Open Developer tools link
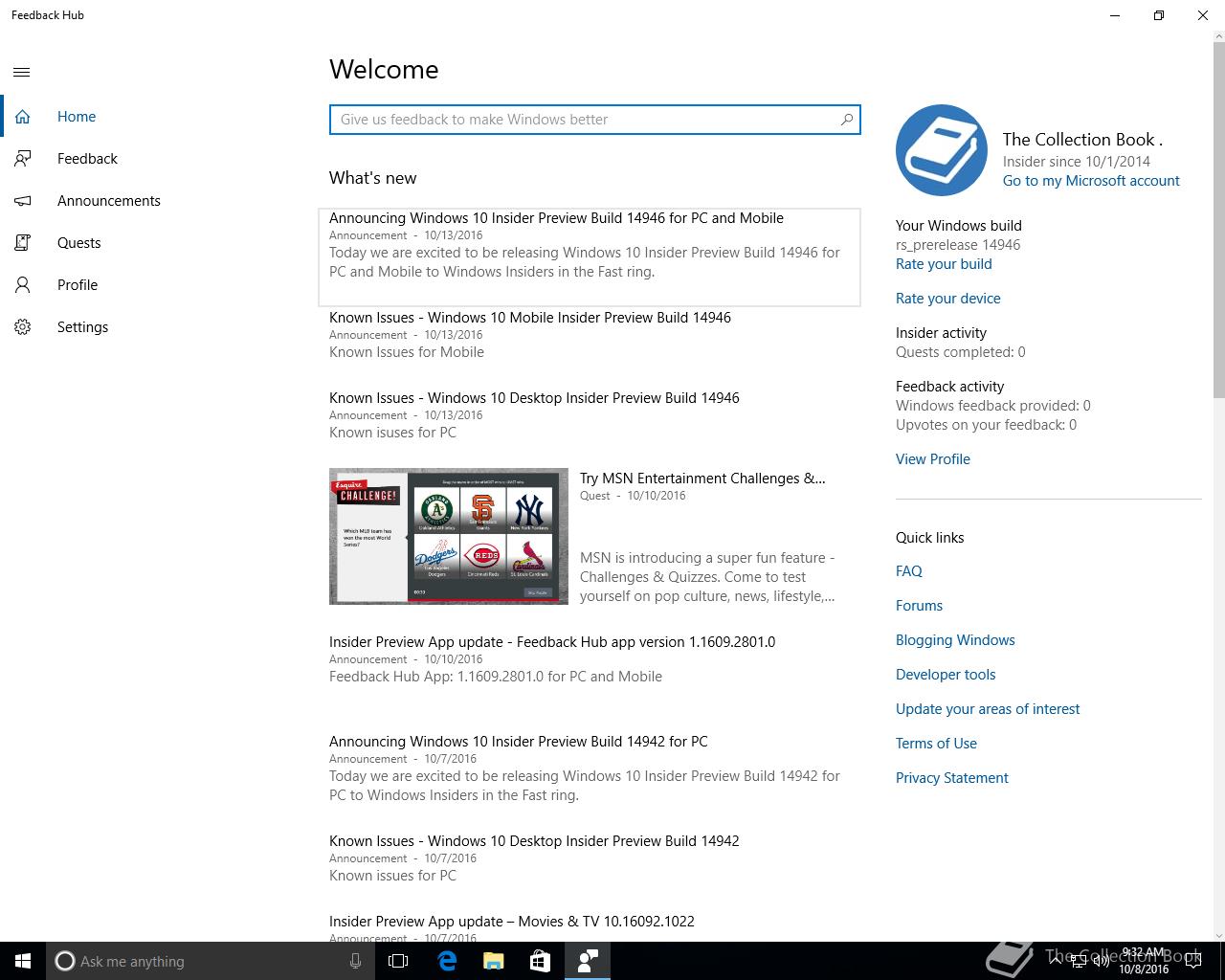 (946, 675)
